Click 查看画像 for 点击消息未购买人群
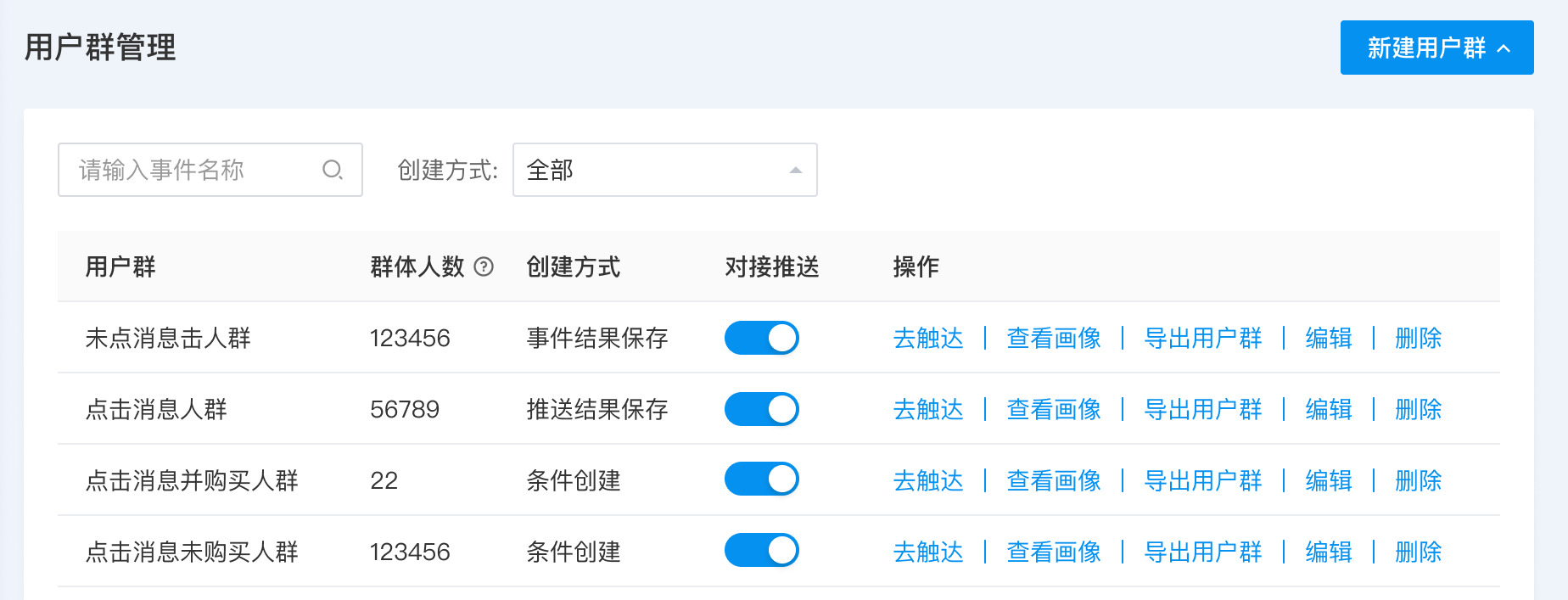1568x600 pixels. [x=1054, y=552]
